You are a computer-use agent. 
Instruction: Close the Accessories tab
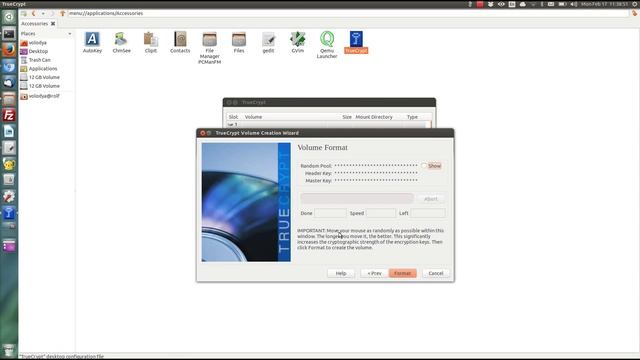pyautogui.click(x=53, y=24)
